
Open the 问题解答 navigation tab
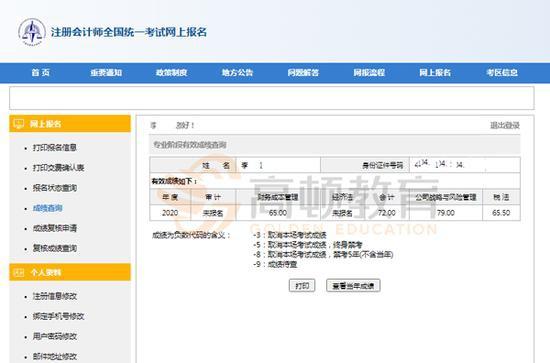pyautogui.click(x=303, y=73)
